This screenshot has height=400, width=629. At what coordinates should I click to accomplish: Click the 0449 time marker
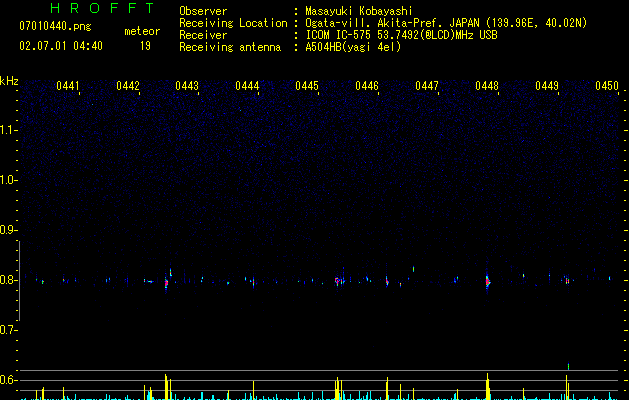point(547,86)
